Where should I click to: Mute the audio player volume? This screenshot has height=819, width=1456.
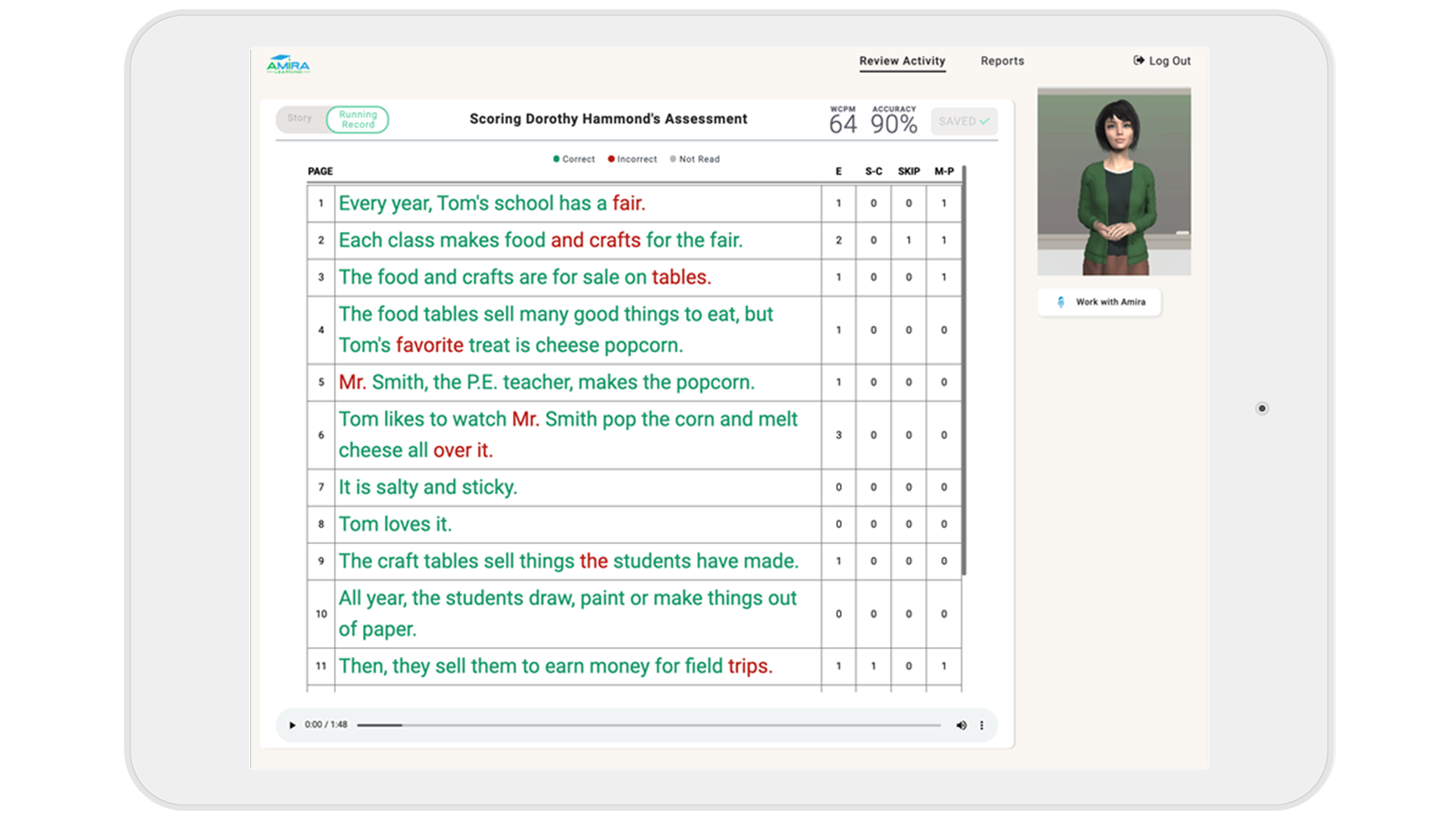point(962,725)
